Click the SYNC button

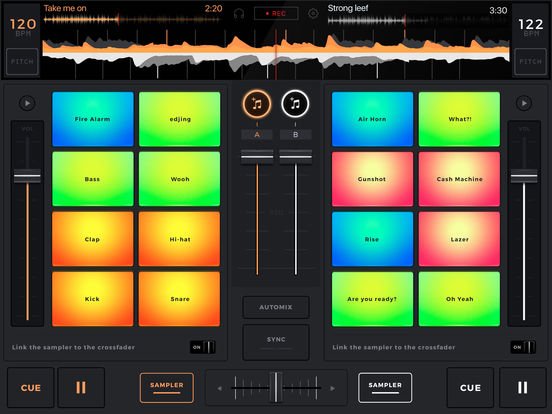tap(276, 342)
